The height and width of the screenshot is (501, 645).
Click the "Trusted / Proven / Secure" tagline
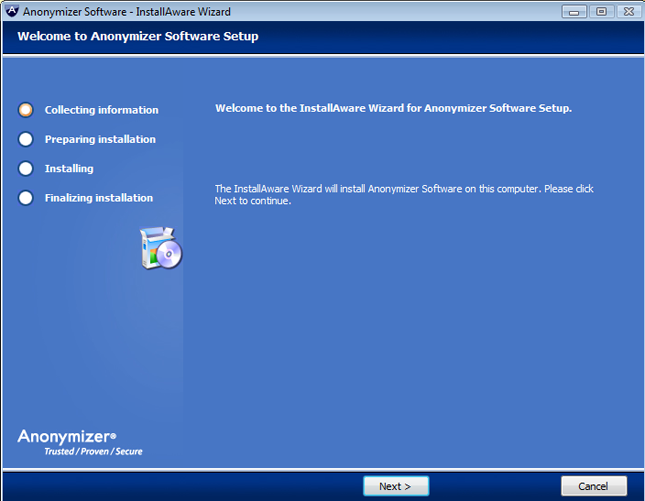[x=93, y=452]
